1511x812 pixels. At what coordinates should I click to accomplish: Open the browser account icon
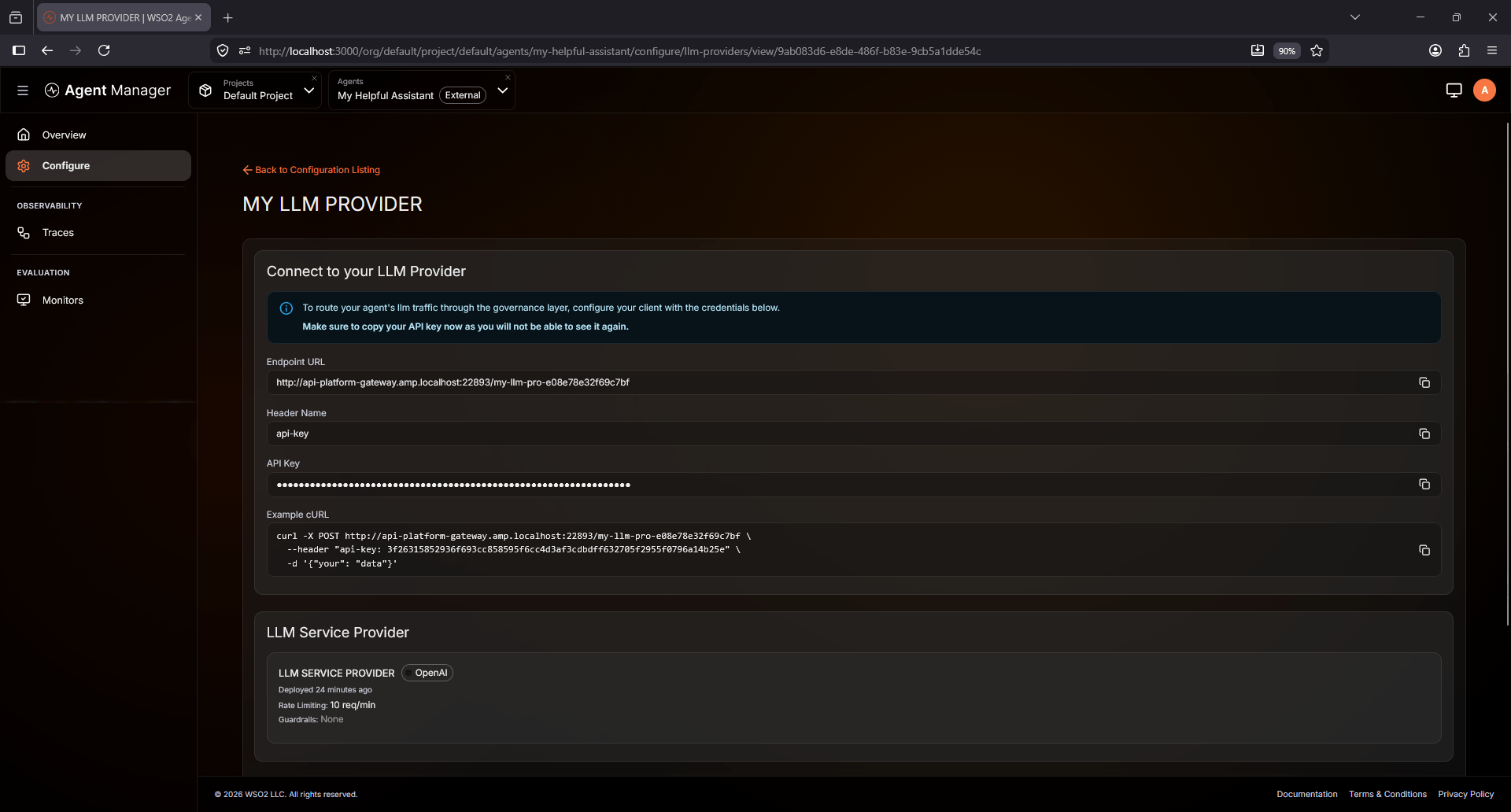[x=1435, y=50]
